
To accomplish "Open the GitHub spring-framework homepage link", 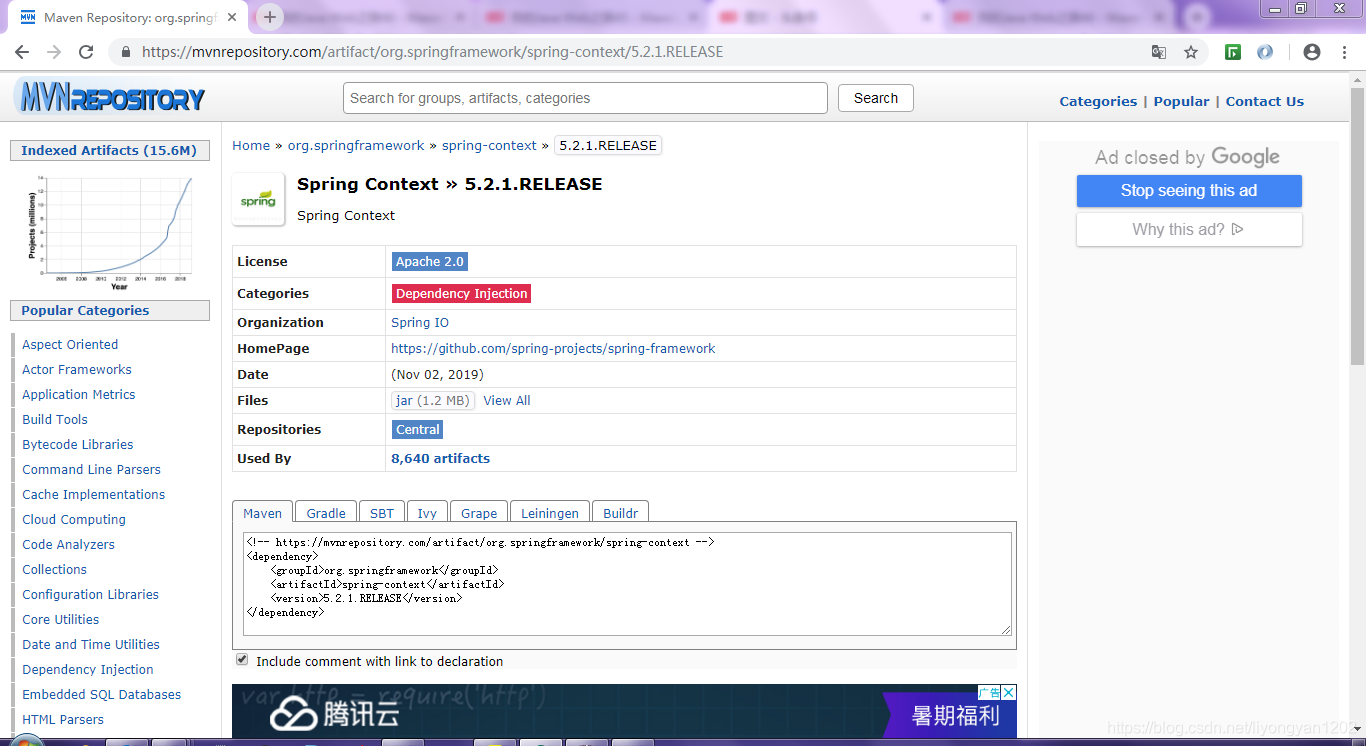I will pyautogui.click(x=553, y=348).
